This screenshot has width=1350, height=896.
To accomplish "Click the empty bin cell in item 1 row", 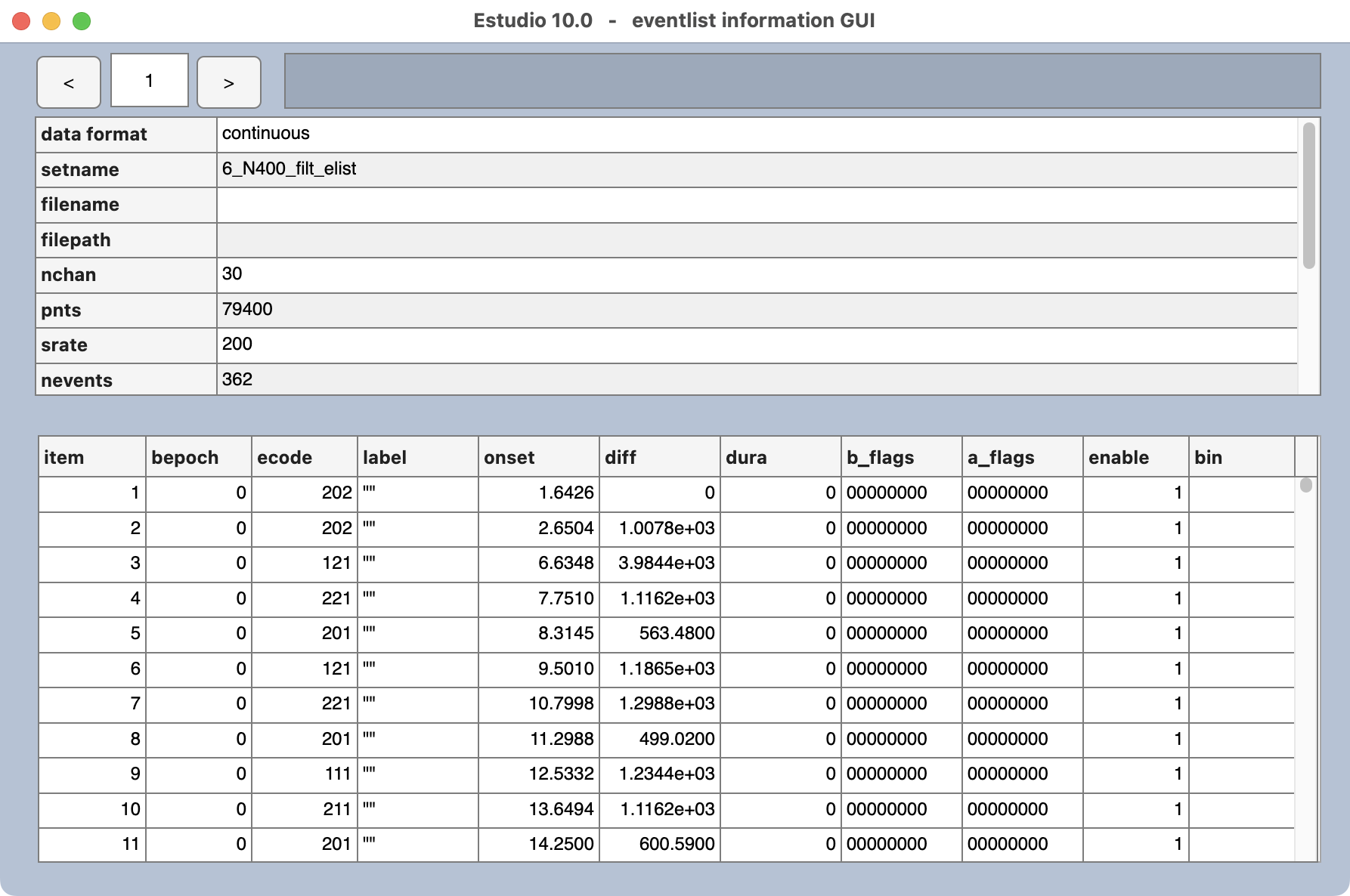I will click(x=1242, y=494).
